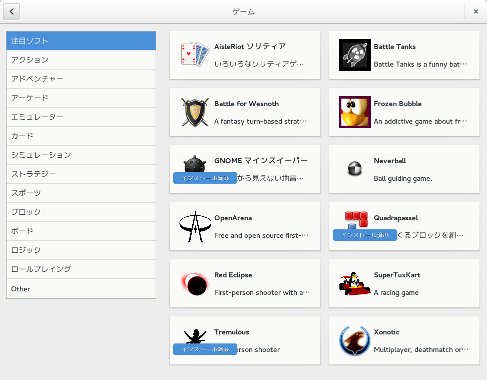Click the installed badge on Quadrapassel
Screen dimensions: 487x380
(365, 235)
